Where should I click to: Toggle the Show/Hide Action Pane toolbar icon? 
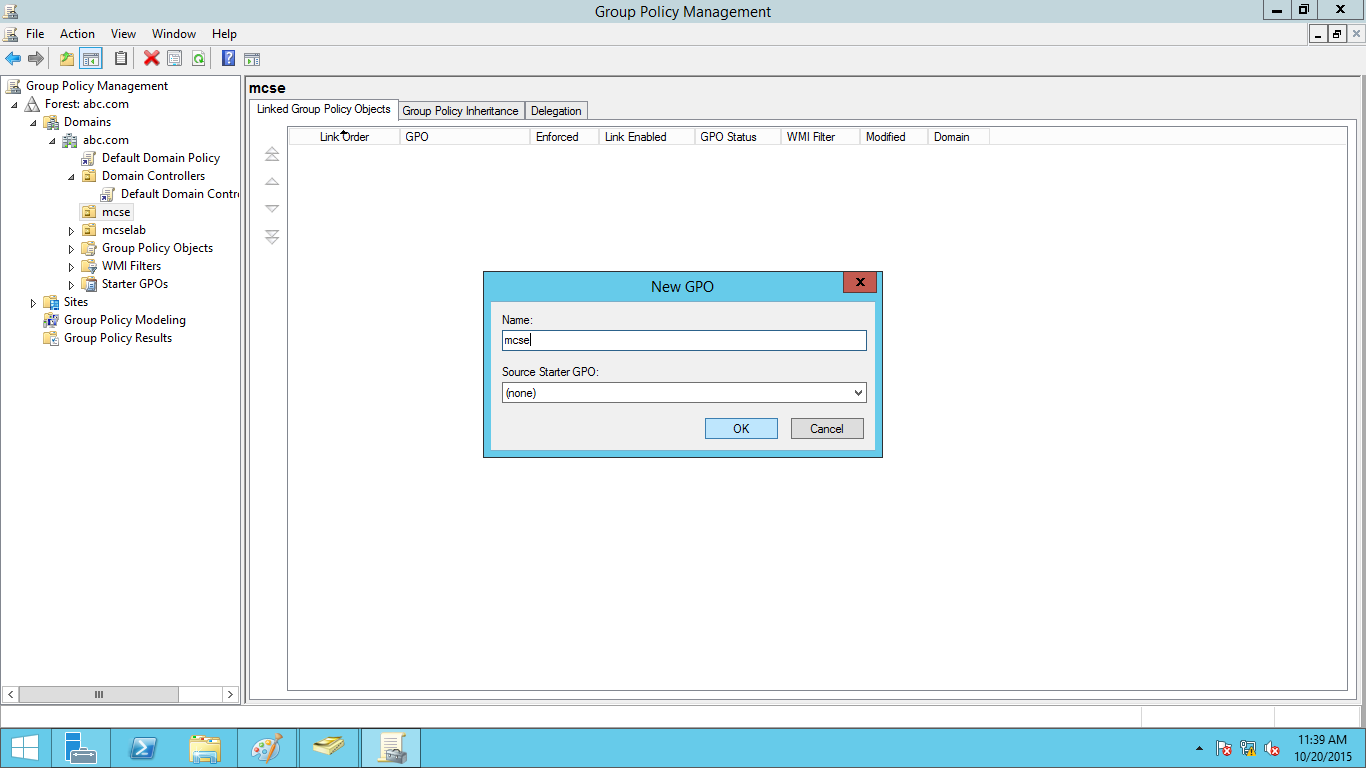coord(252,59)
